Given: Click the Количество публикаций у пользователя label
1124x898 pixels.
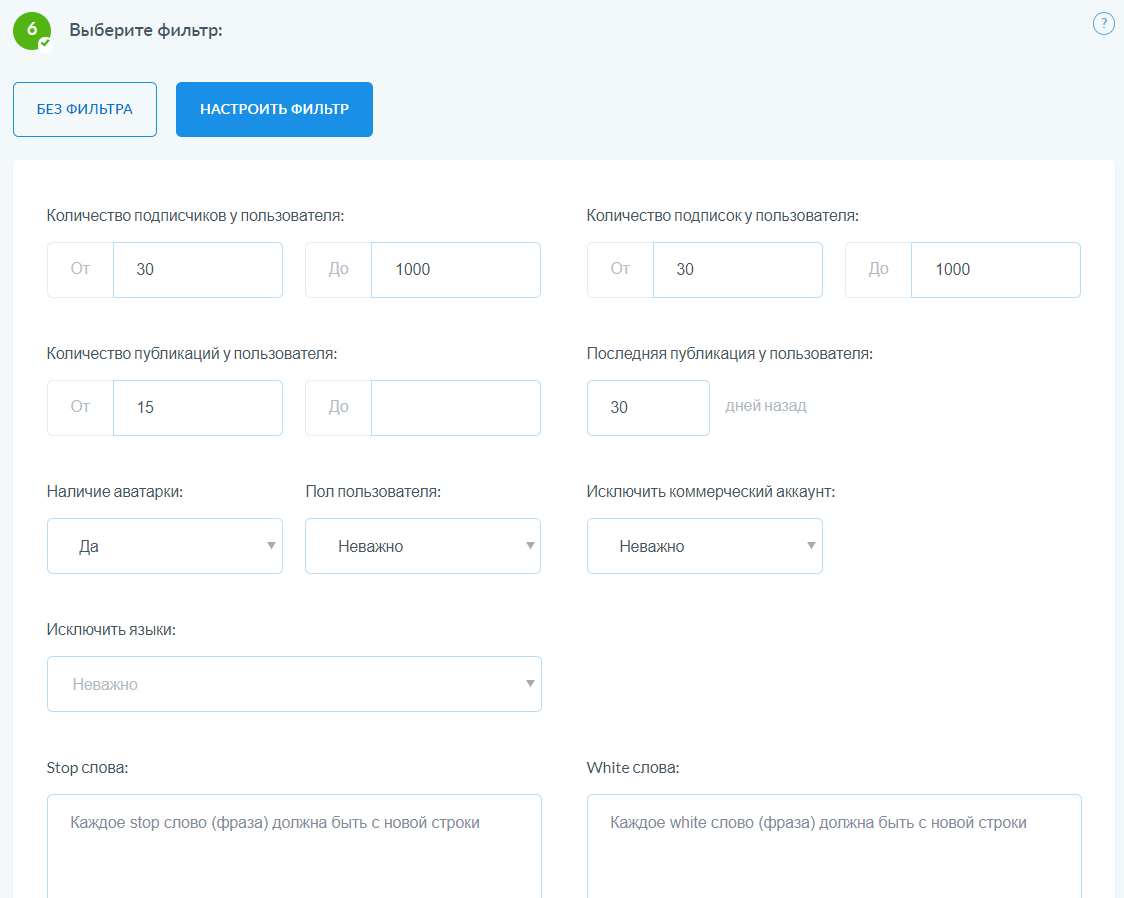Looking at the screenshot, I should click(x=191, y=354).
